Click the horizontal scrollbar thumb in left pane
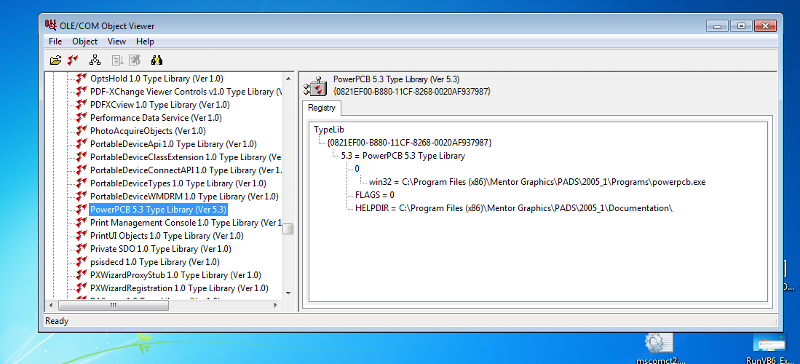800x364 pixels. click(x=114, y=305)
